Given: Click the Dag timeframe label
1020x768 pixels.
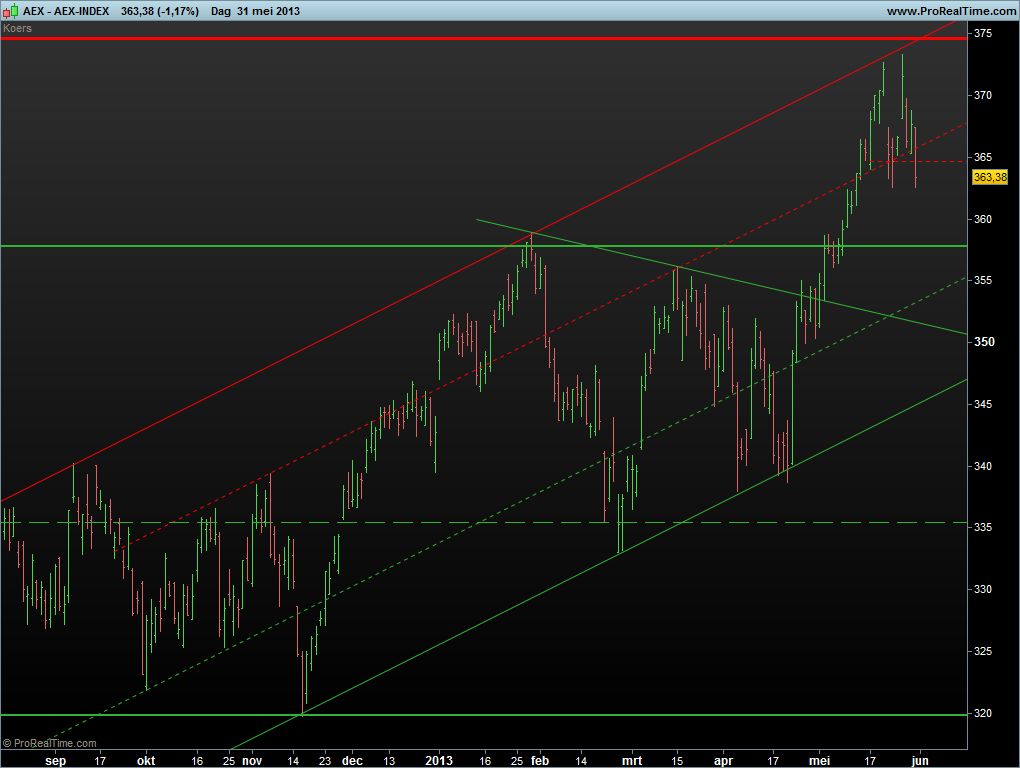Looking at the screenshot, I should [x=222, y=10].
